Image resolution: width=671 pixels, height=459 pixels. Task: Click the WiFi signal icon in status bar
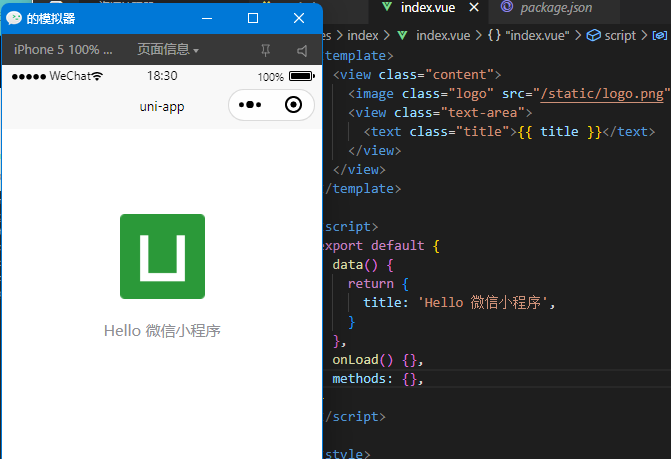pos(97,76)
